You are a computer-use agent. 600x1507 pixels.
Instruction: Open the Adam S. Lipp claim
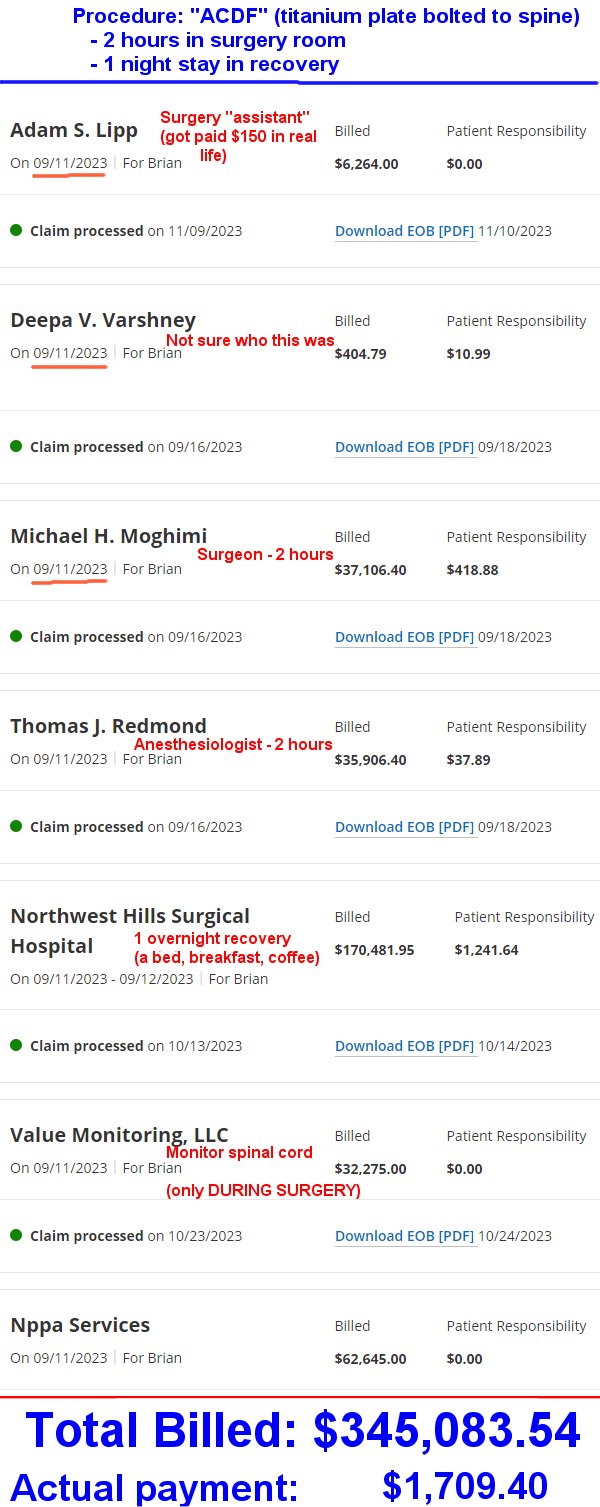[74, 131]
